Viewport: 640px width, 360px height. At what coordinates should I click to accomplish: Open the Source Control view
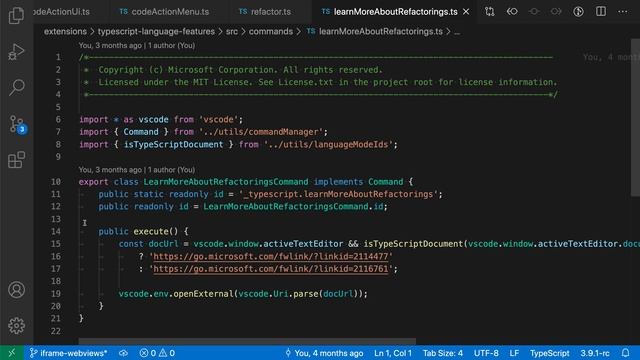point(16,124)
